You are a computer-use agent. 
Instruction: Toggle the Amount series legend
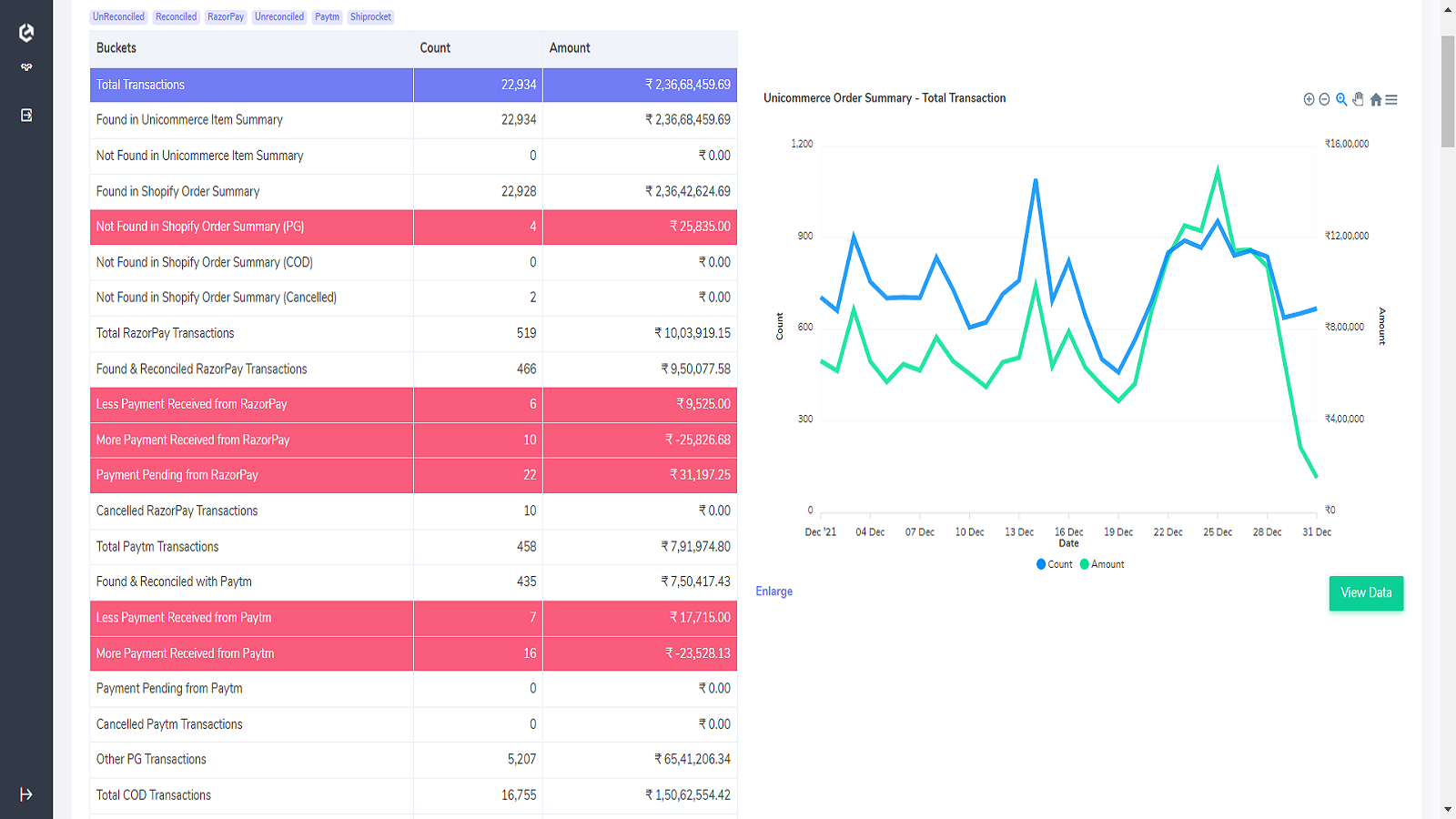1102,564
